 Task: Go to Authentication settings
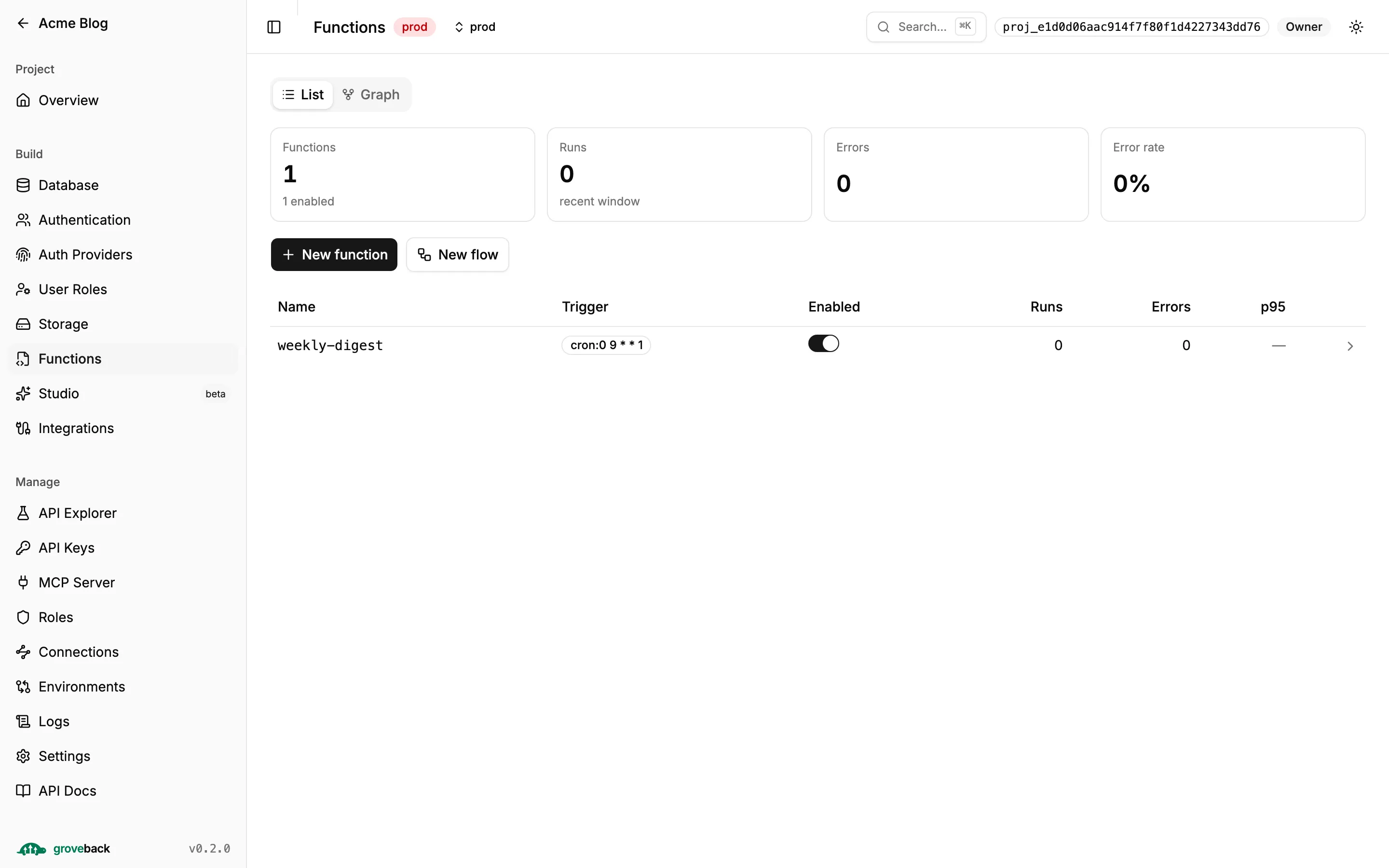point(123,220)
